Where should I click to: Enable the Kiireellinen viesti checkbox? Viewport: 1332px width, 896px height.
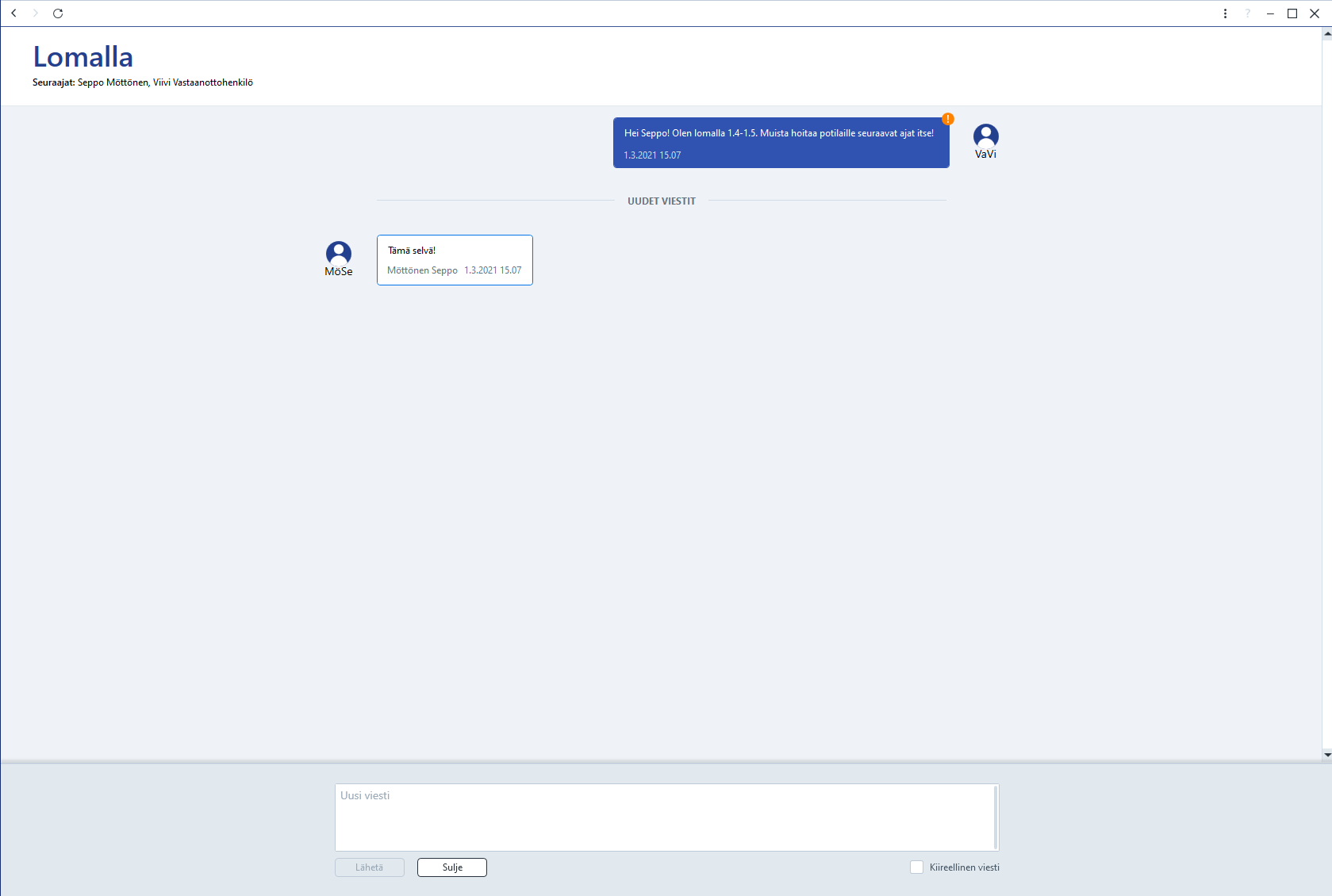coord(916,867)
